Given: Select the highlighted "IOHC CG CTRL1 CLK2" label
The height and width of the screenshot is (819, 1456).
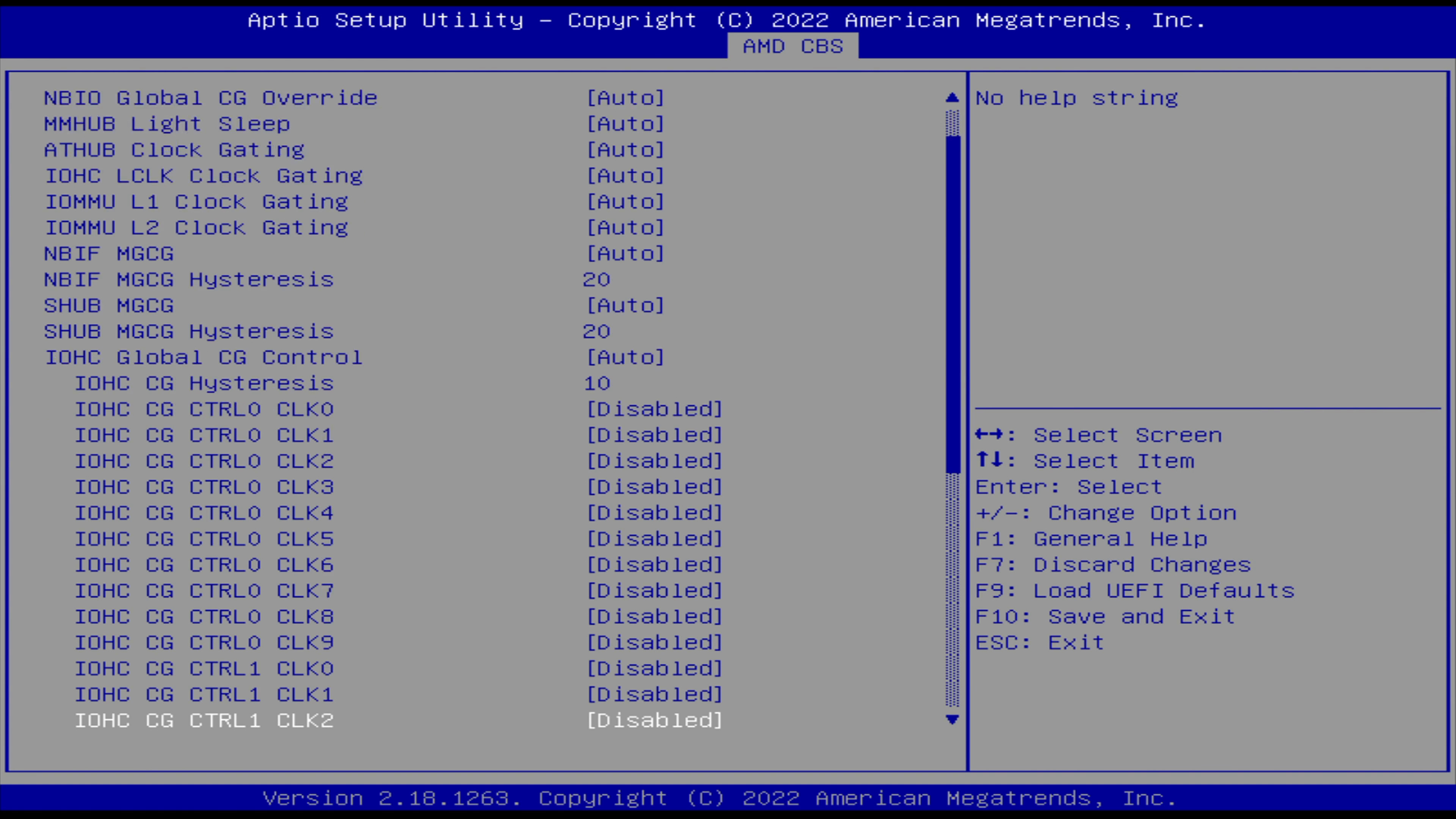Looking at the screenshot, I should point(204,721).
